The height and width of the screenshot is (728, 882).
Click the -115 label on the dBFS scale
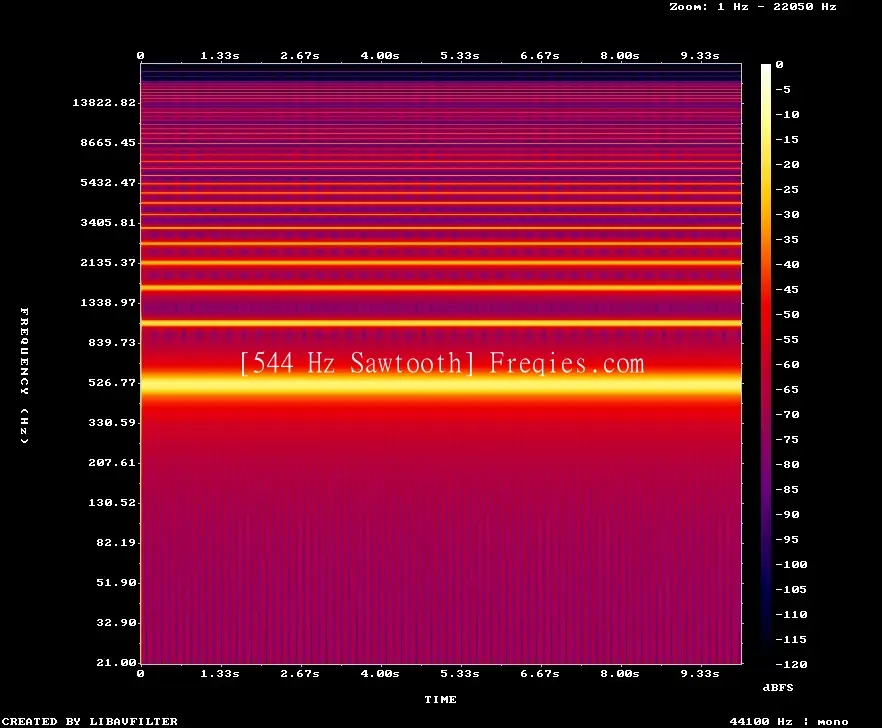click(791, 640)
